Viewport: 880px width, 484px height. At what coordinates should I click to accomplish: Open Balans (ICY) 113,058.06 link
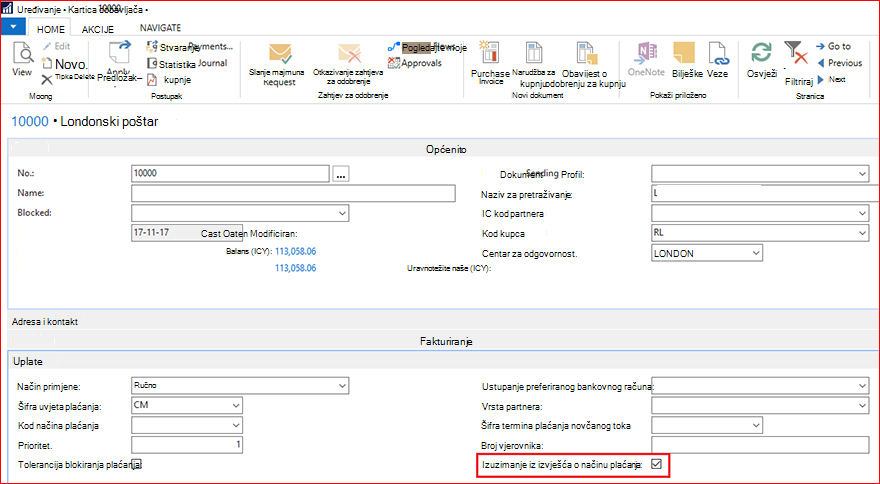tap(295, 252)
